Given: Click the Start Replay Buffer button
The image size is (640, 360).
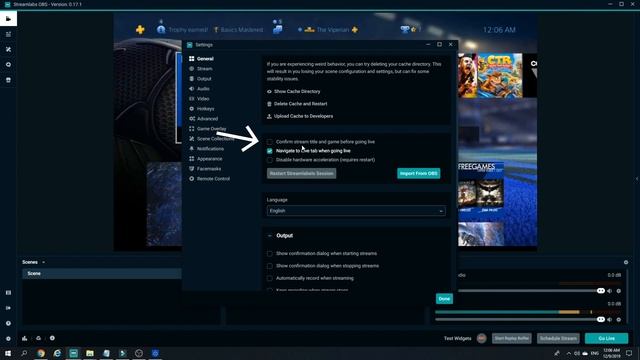Looking at the screenshot, I should point(511,338).
